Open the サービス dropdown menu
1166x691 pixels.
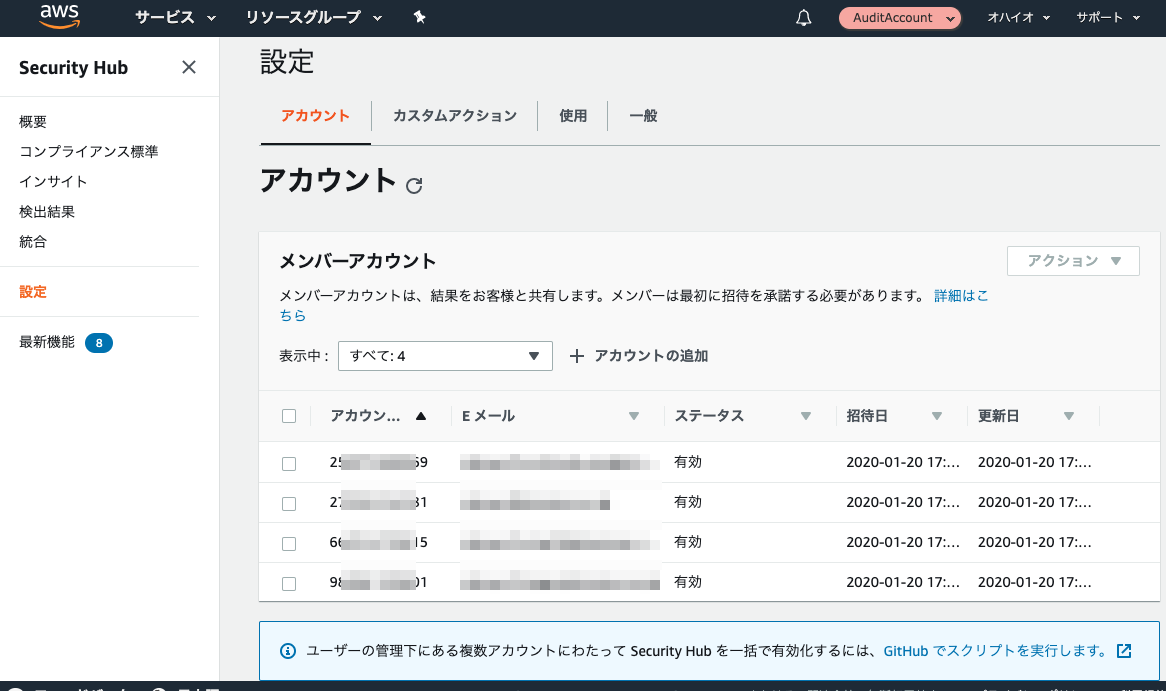[175, 17]
